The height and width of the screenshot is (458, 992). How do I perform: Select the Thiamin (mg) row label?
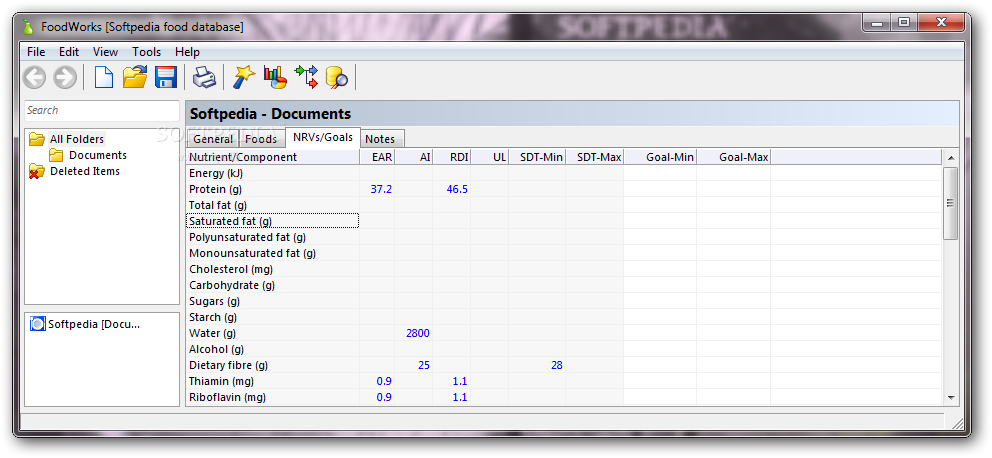(221, 381)
